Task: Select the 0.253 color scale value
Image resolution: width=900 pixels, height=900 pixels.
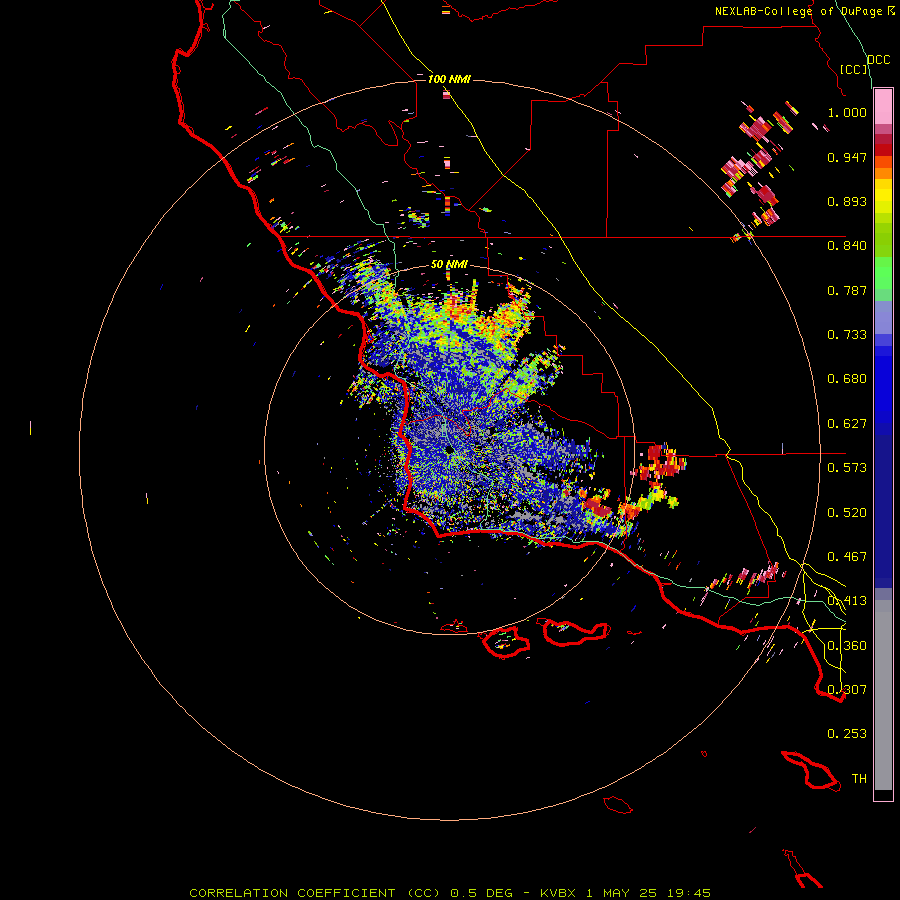Action: (x=847, y=734)
